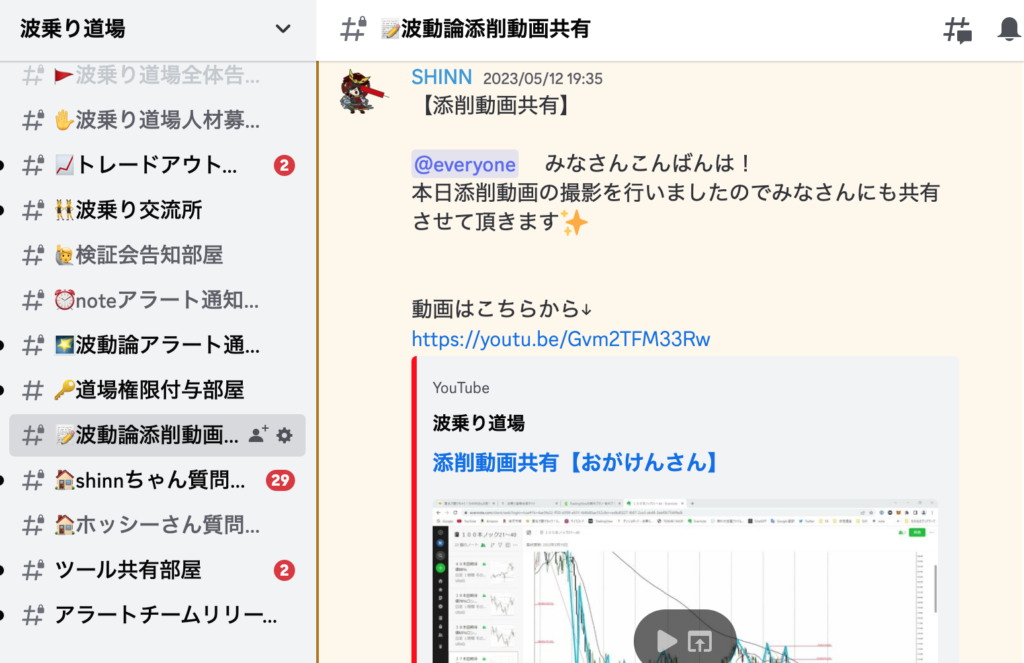Click the unread badge 29 on shinnちゃん channel
Viewport: 1024px width, 663px height.
click(x=280, y=481)
